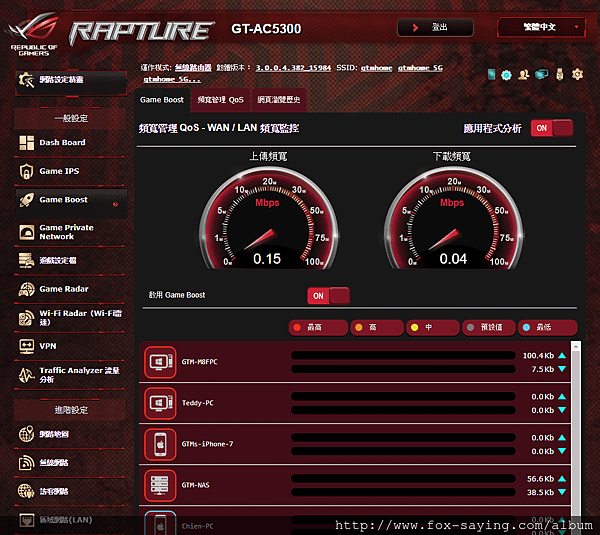Click the 上傳頻寬 upload speed gauge
The width and height of the screenshot is (600, 535).
tap(268, 218)
